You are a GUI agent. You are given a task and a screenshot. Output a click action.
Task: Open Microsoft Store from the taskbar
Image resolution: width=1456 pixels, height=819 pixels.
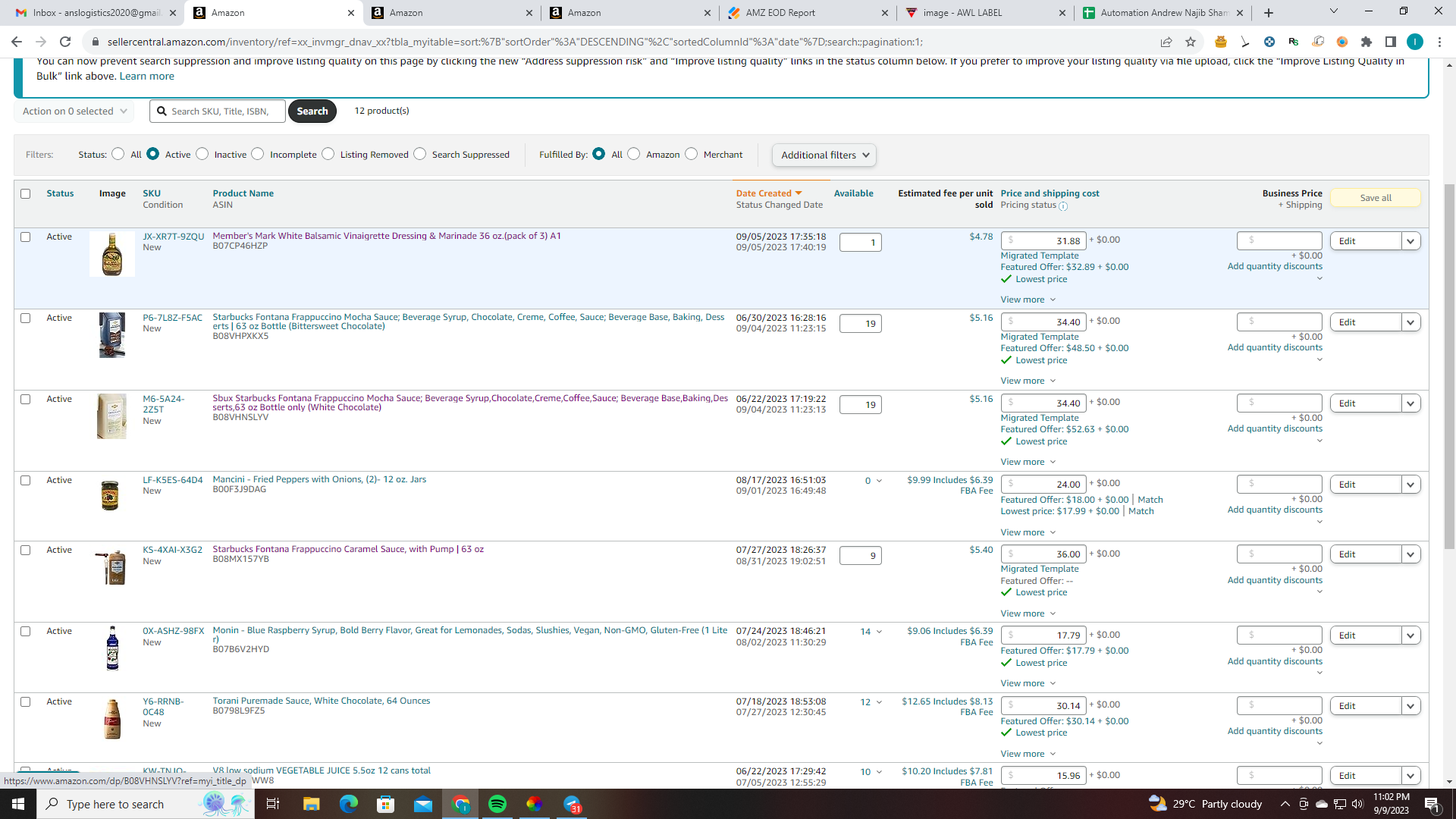click(386, 804)
